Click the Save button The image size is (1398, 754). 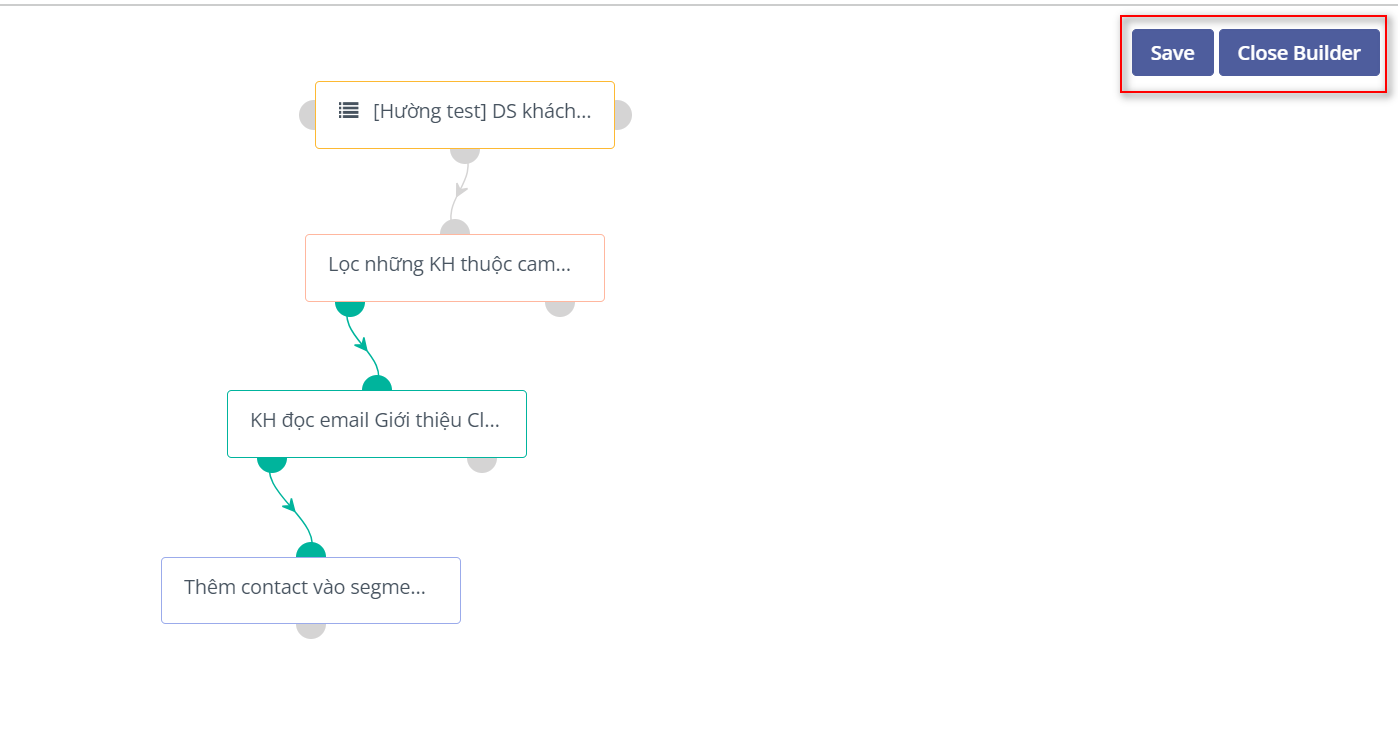click(1172, 53)
